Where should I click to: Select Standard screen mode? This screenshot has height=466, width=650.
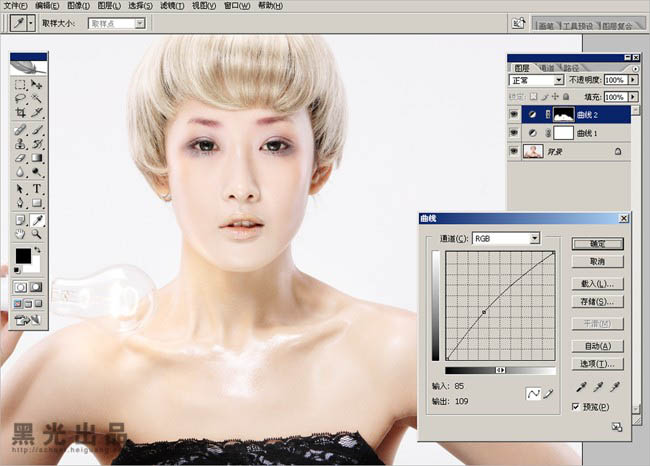(x=18, y=304)
